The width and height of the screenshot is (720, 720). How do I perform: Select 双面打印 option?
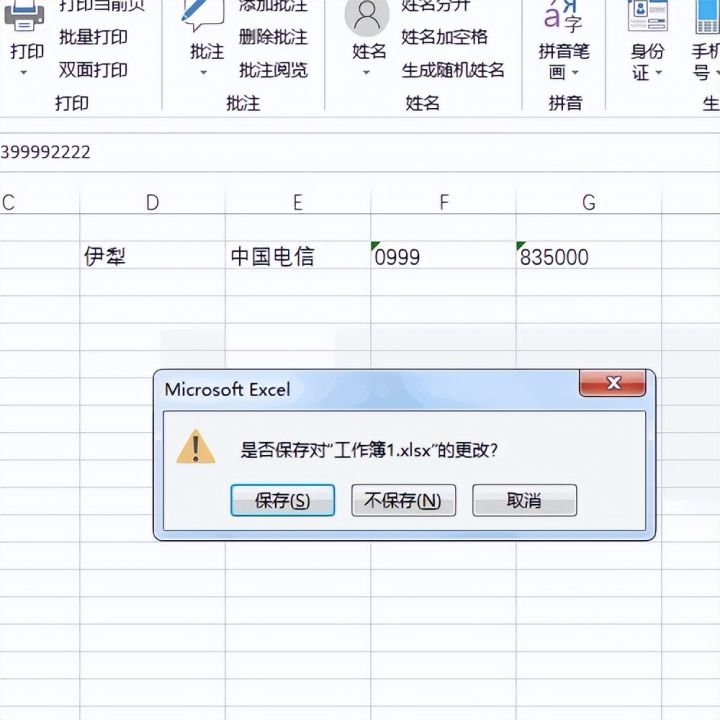(x=93, y=70)
